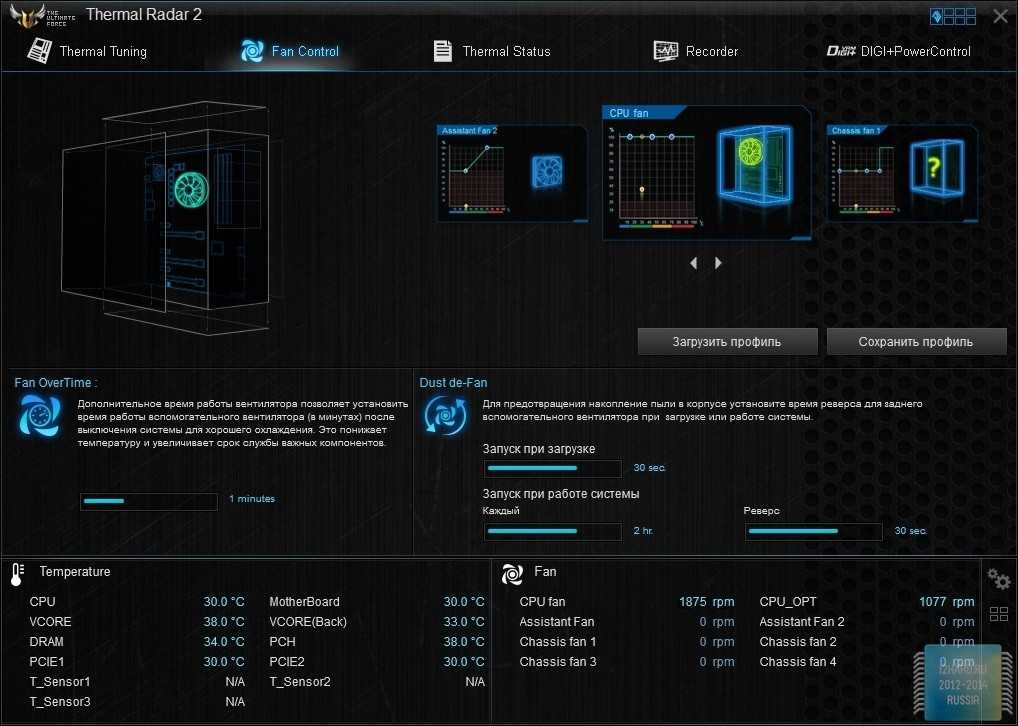The image size is (1018, 726).
Task: Adjust the Реверс duration slider
Action: coord(813,531)
